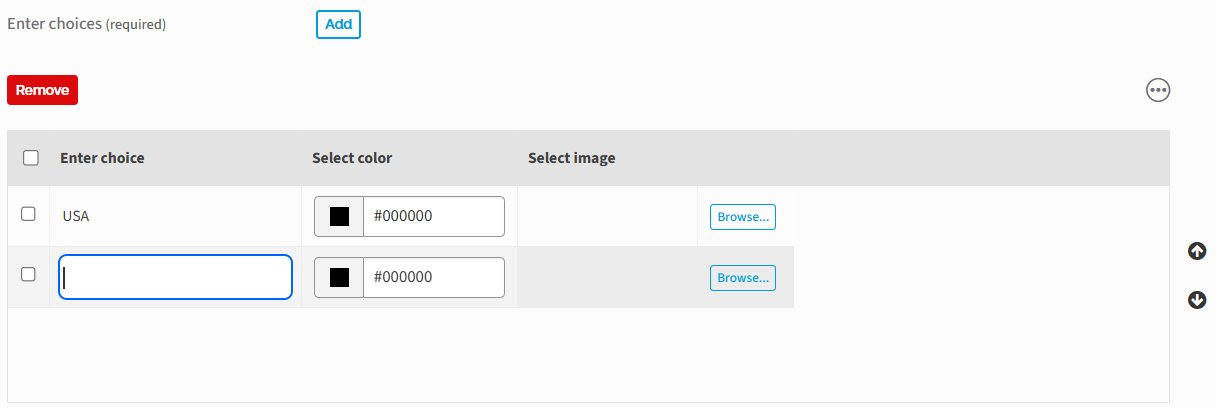Click the USA row hex color field
Screen dimensions: 1216x408
pyautogui.click(x=433, y=217)
